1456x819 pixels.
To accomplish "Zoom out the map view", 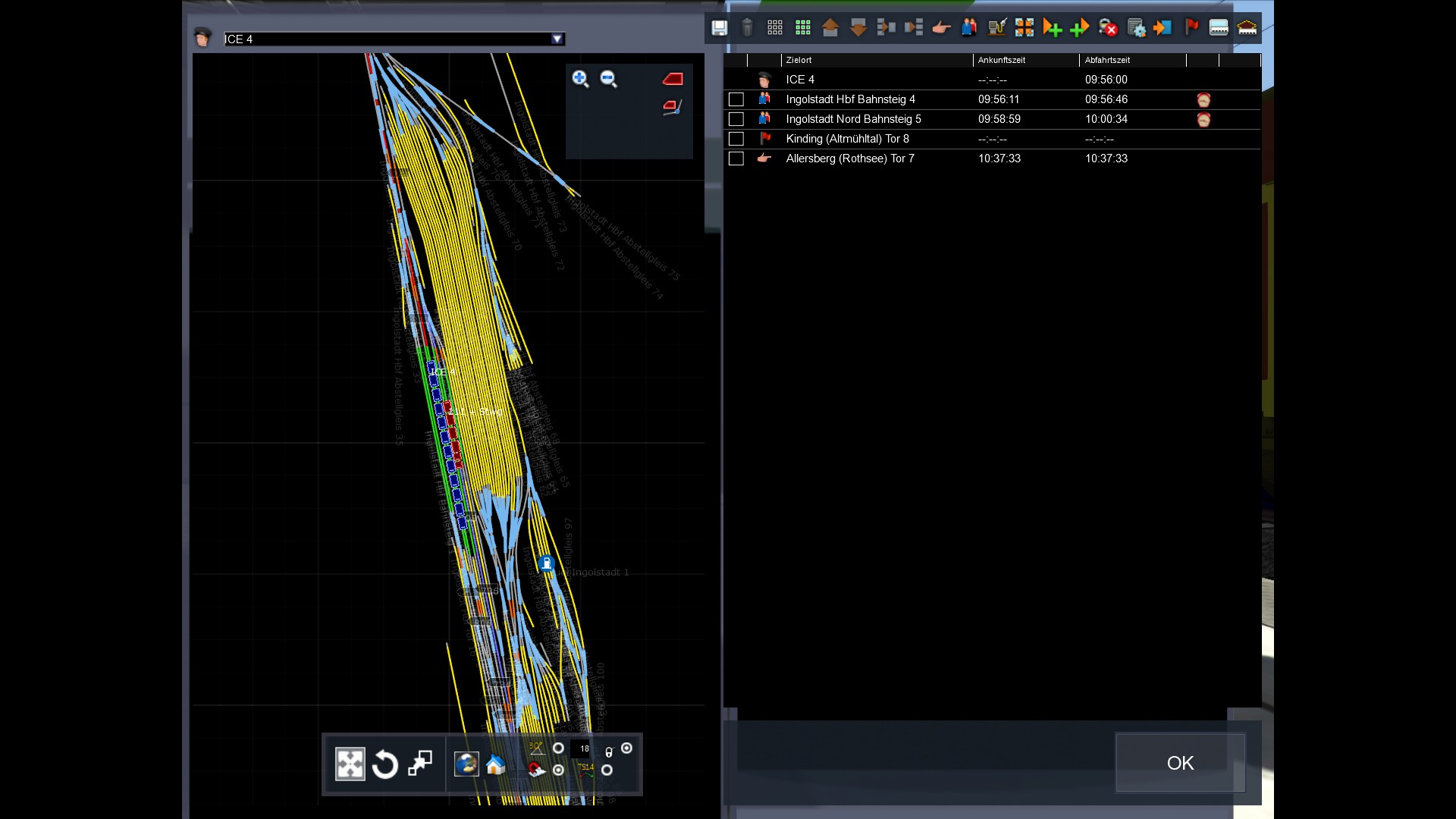I will click(x=608, y=79).
